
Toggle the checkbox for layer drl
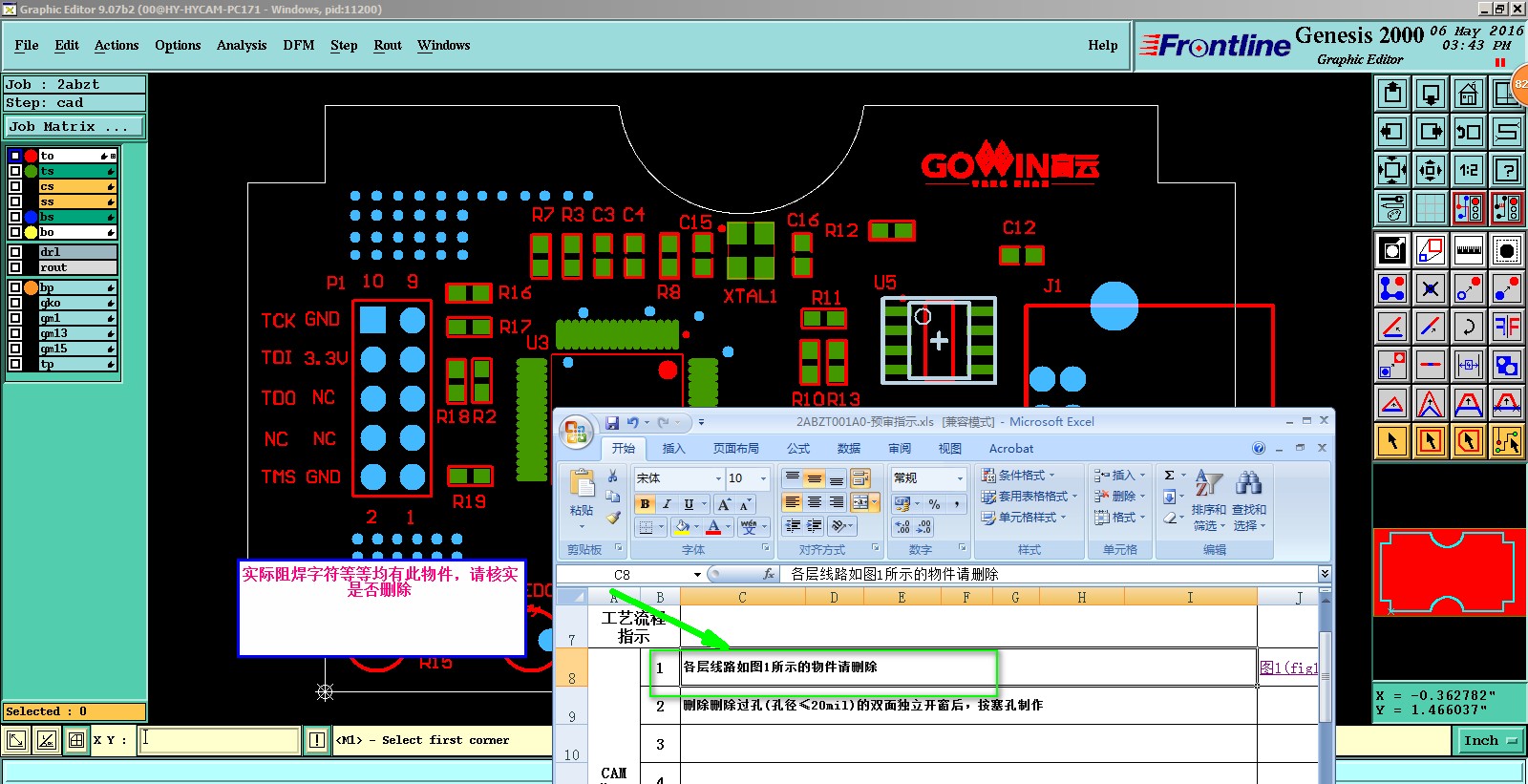click(x=15, y=252)
